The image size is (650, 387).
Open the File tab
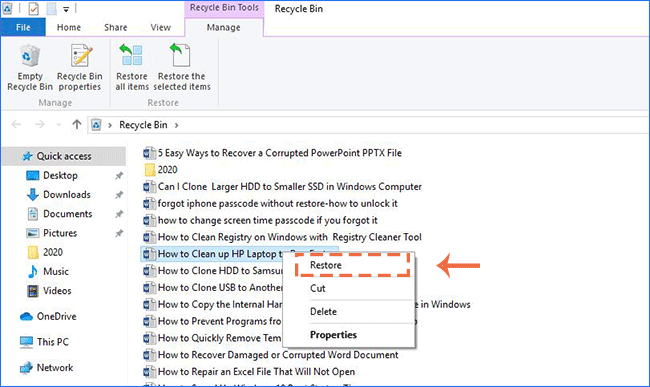click(23, 27)
